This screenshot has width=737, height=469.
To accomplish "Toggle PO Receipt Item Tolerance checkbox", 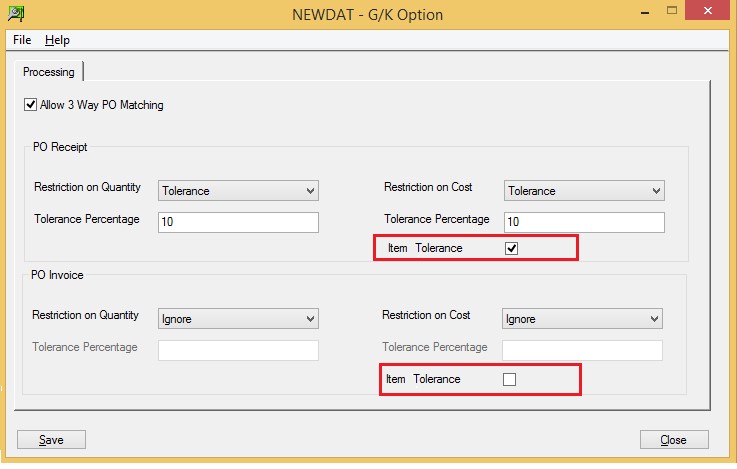I will click(511, 248).
